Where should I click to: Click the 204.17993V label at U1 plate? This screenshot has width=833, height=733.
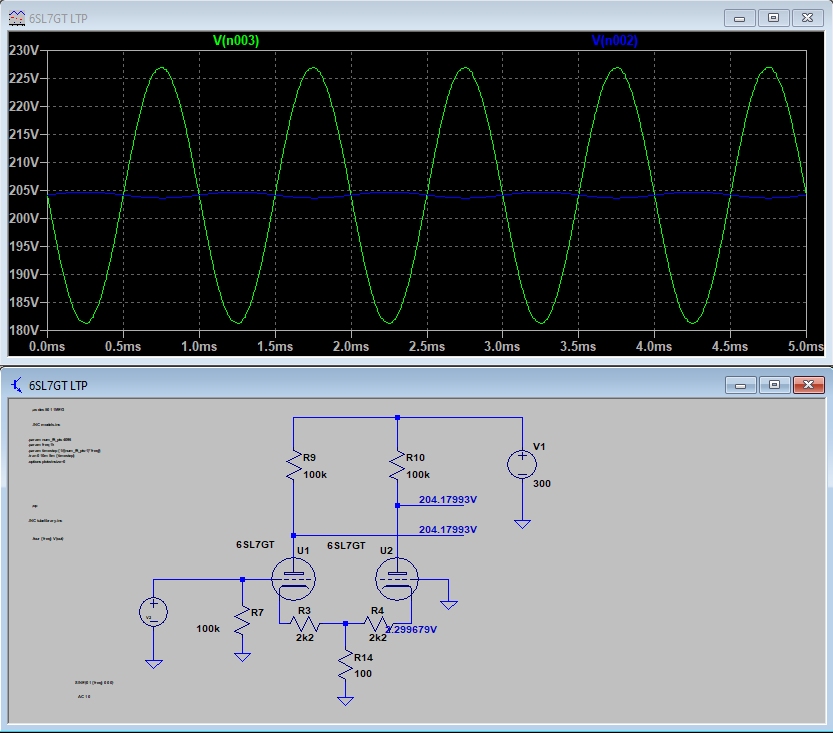(x=448, y=530)
